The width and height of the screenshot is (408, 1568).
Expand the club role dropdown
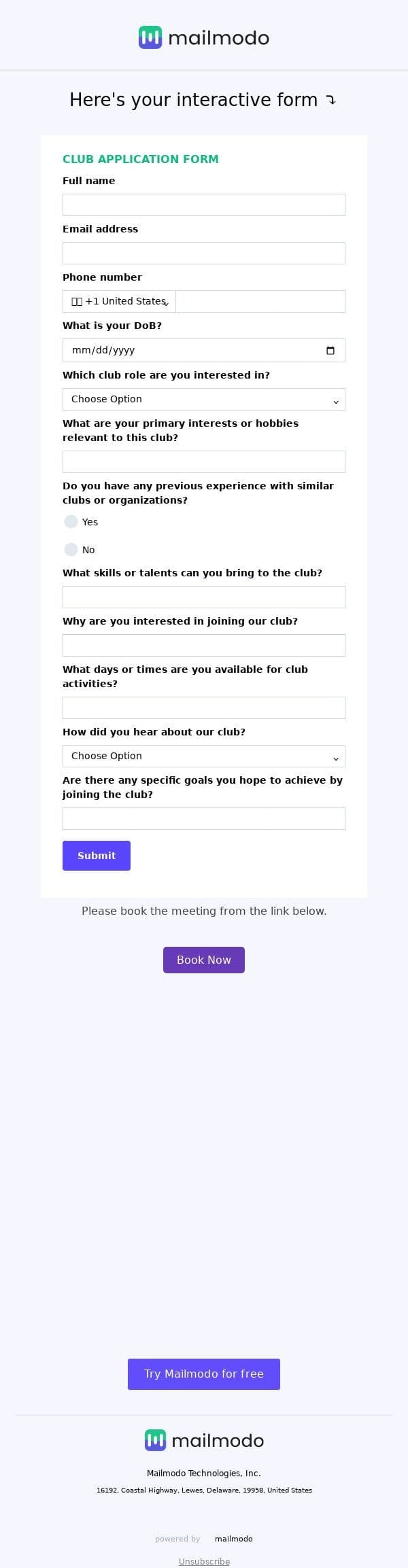click(204, 400)
